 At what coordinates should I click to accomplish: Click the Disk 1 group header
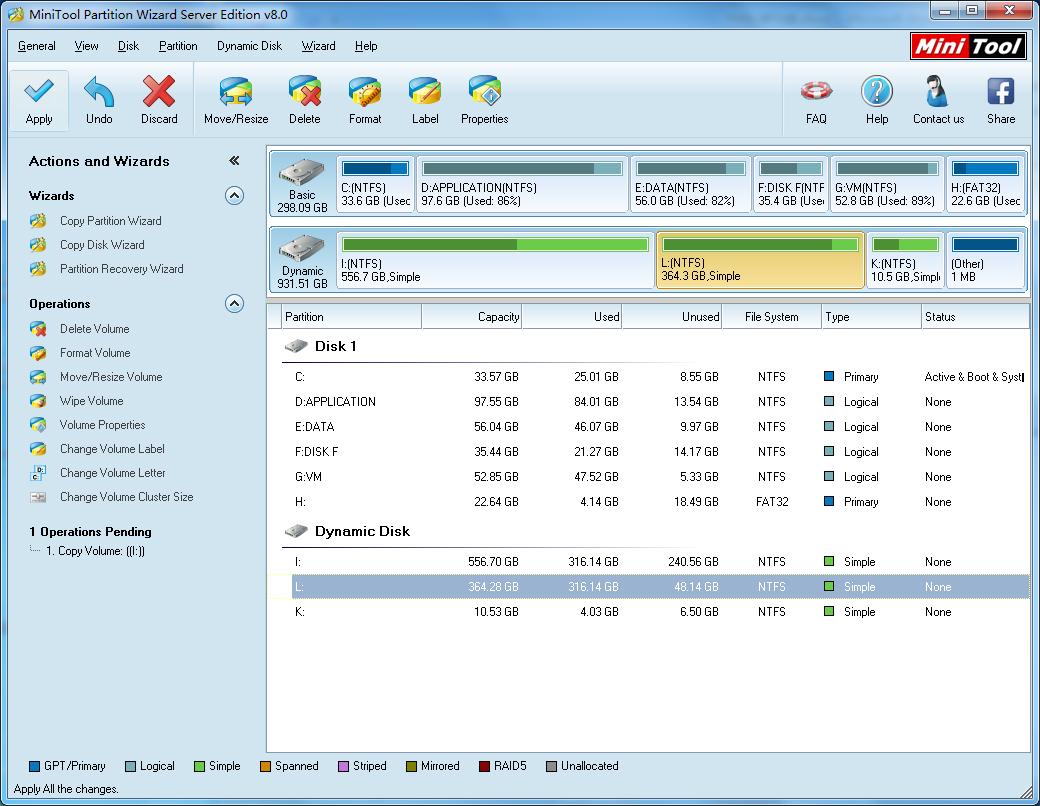pyautogui.click(x=335, y=346)
